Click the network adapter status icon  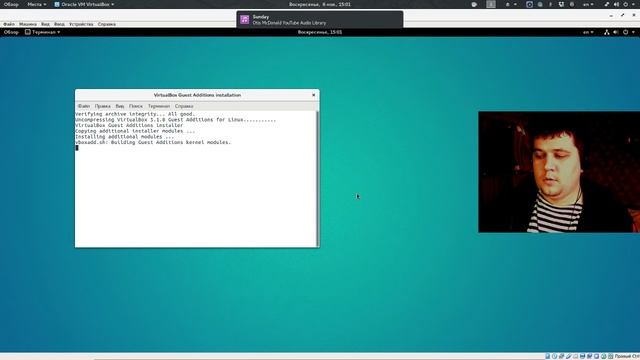[x=561, y=356]
